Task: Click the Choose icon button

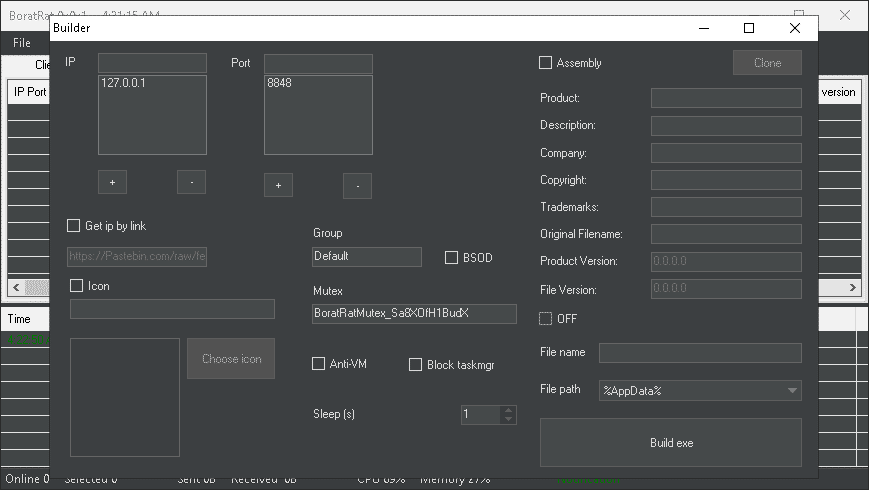Action: click(x=231, y=359)
